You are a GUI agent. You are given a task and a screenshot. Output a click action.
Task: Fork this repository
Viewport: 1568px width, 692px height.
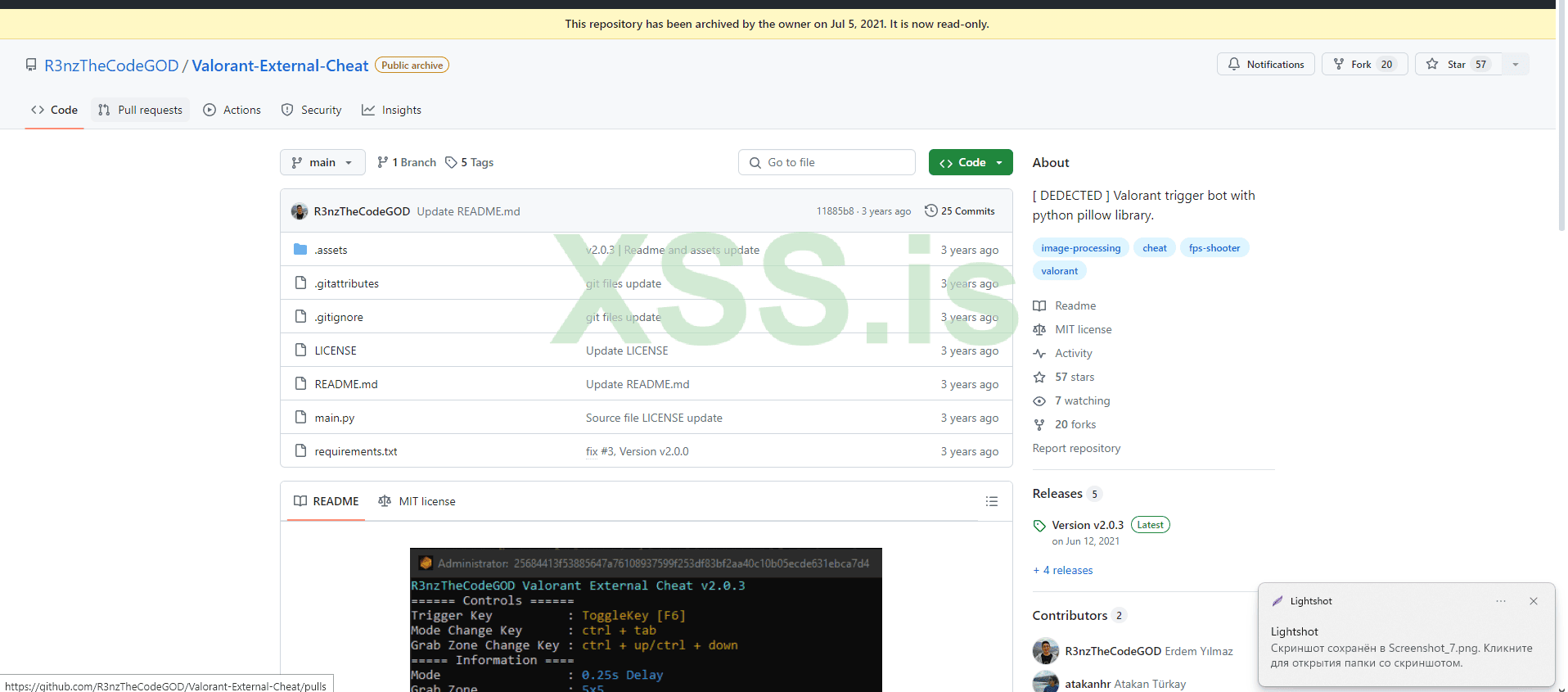coord(1364,64)
